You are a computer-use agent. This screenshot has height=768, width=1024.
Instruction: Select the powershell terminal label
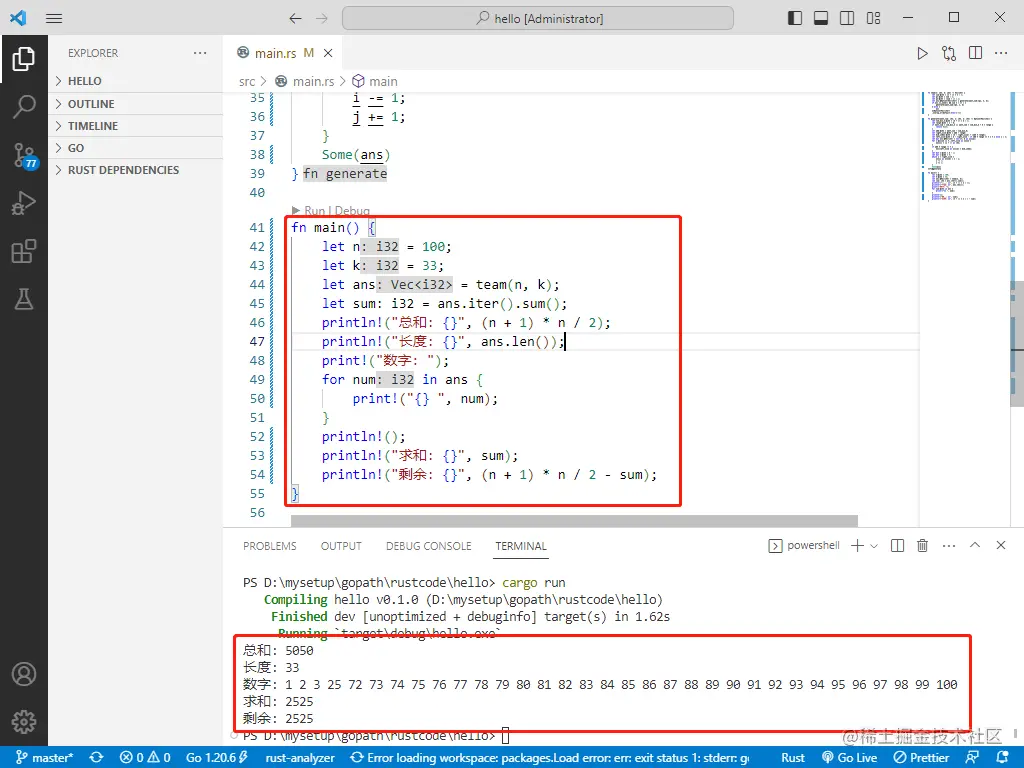804,545
